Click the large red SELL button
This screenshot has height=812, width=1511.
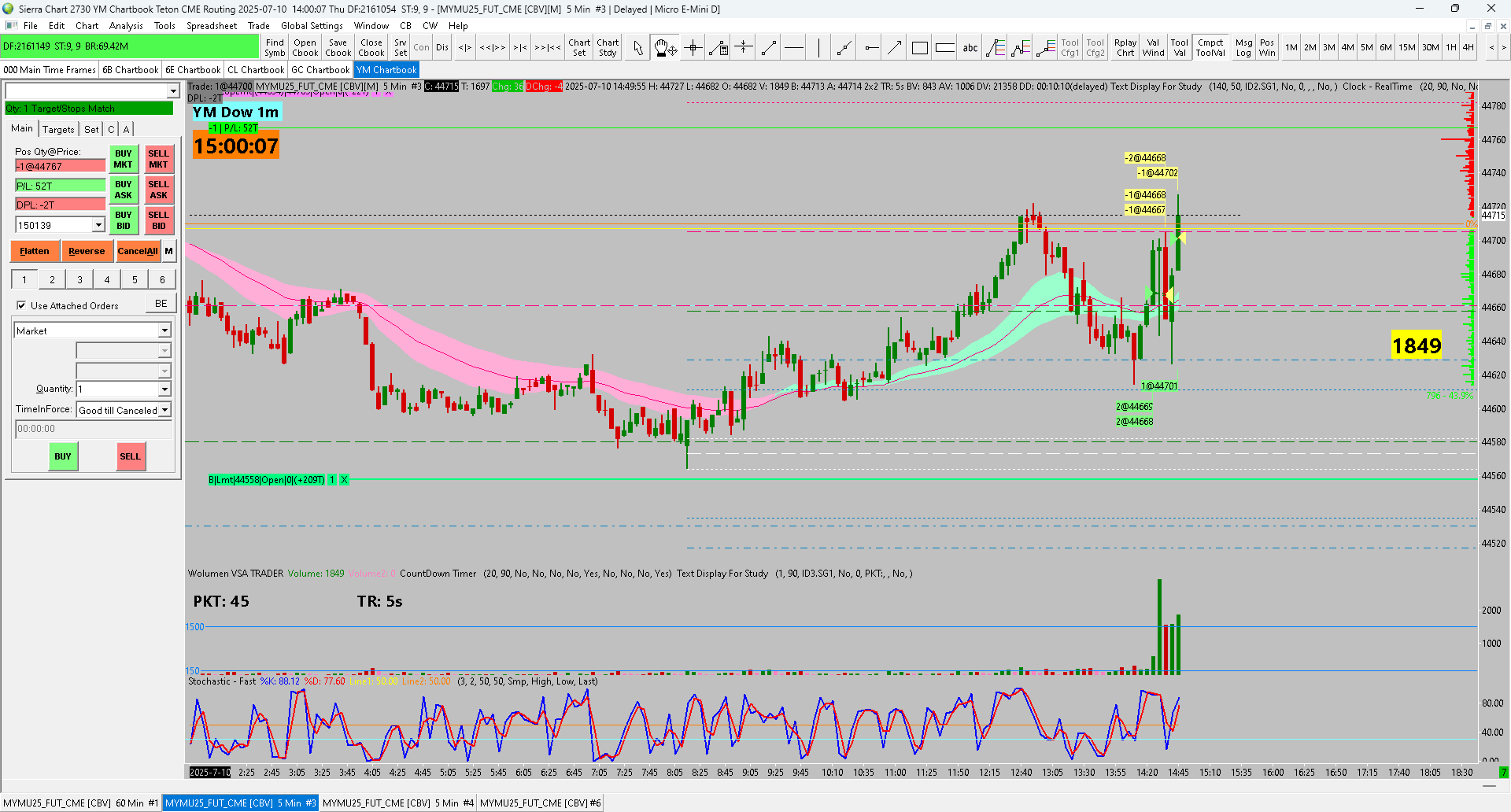tap(130, 456)
